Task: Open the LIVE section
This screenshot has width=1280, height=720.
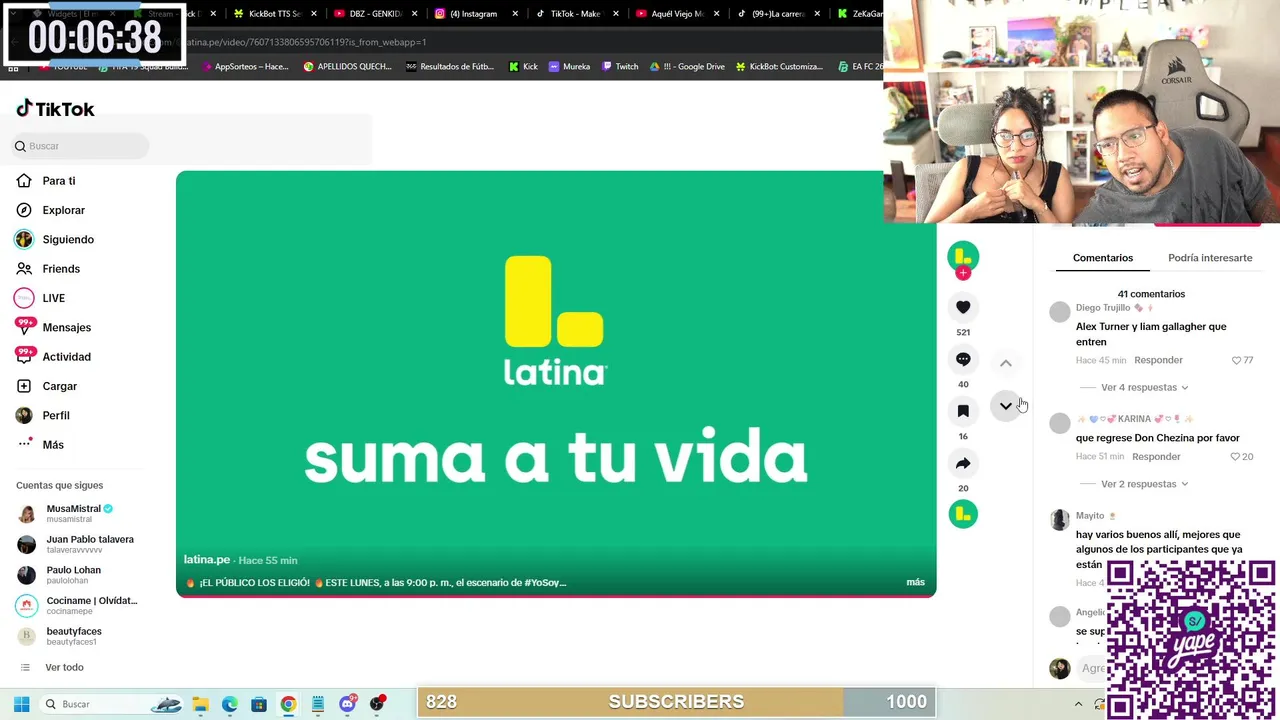Action: point(40,298)
